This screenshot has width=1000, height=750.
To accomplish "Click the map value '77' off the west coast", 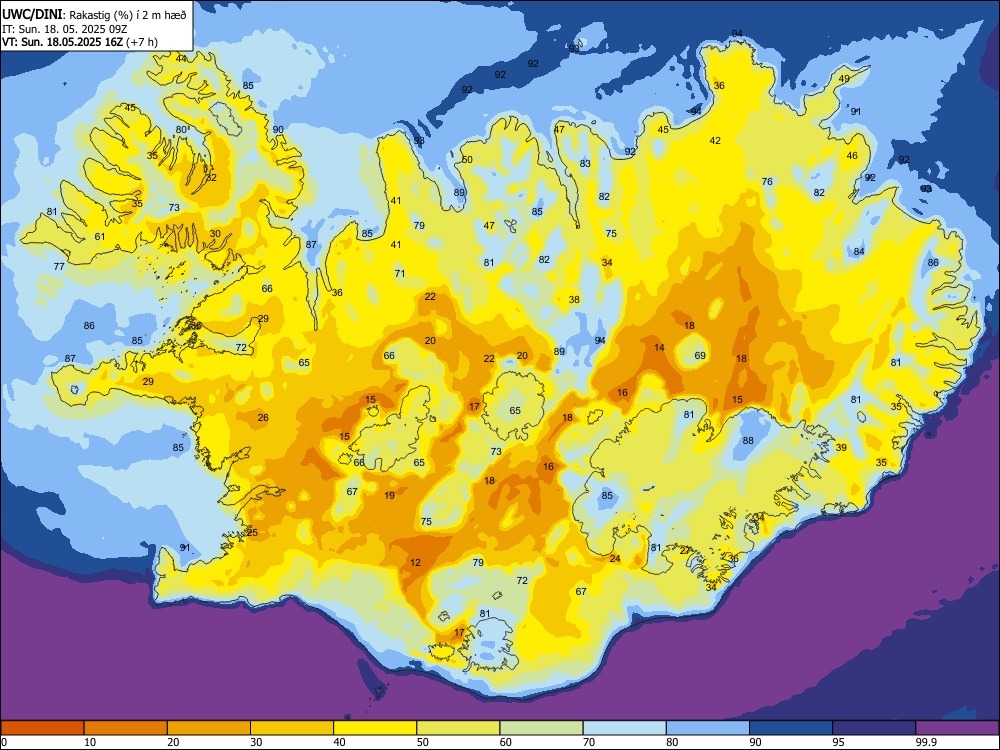I will 59,267.
